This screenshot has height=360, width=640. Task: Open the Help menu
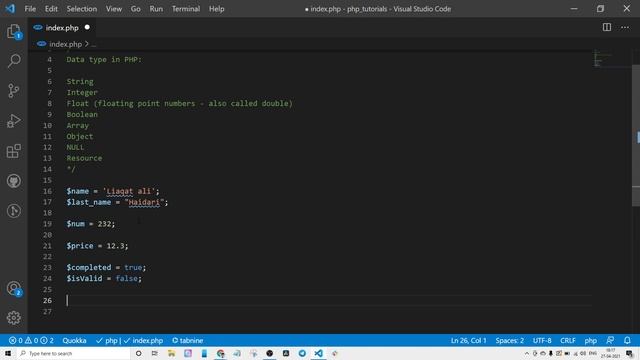tap(217, 9)
